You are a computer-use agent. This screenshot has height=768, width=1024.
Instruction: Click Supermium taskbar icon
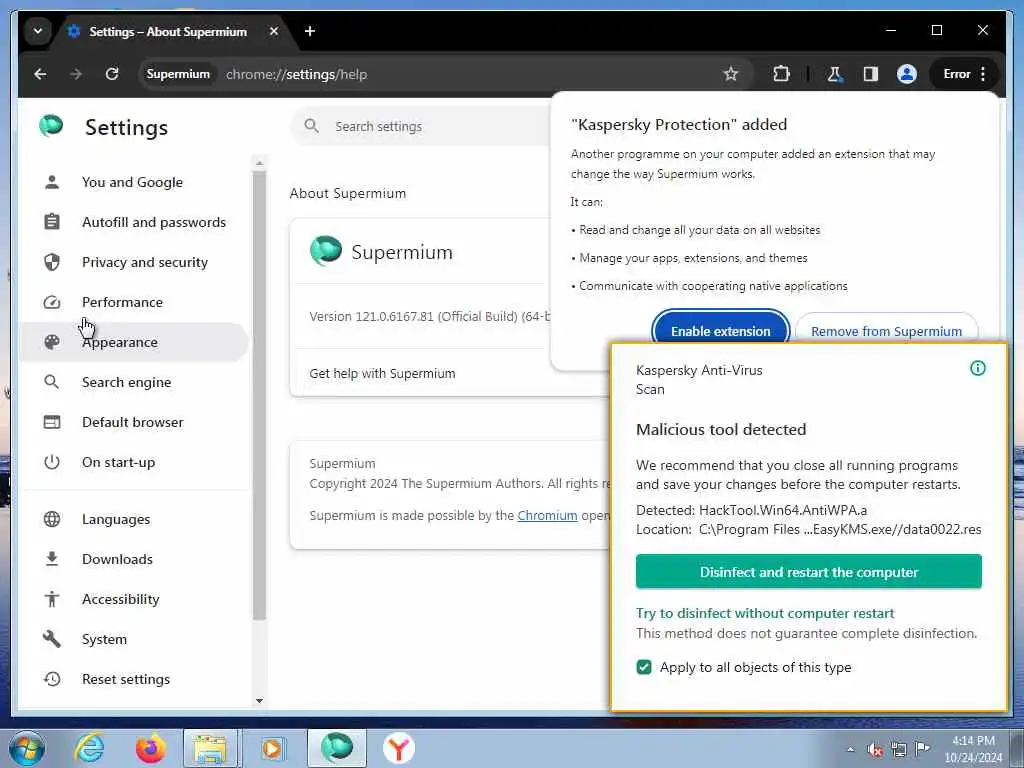(x=336, y=748)
